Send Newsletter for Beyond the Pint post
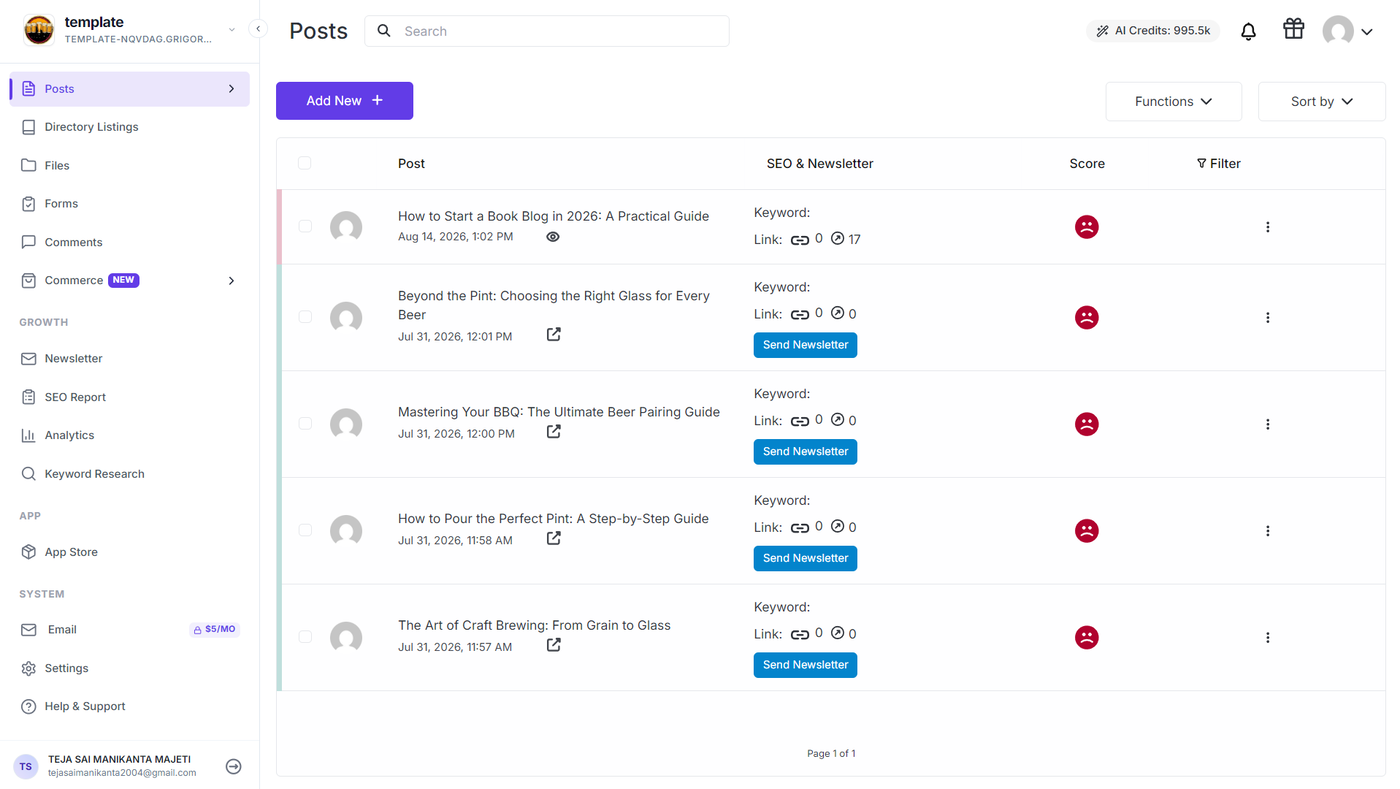Image resolution: width=1400 pixels, height=789 pixels. click(805, 345)
